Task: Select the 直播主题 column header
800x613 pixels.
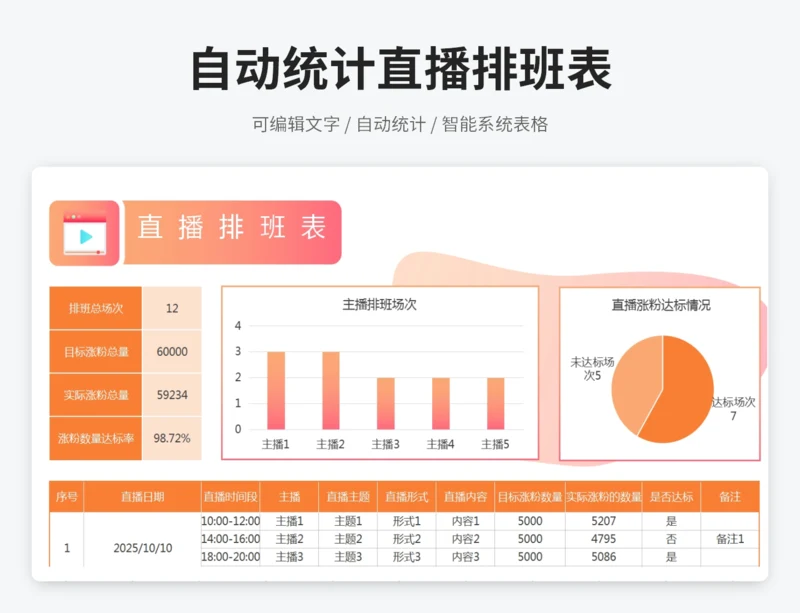Action: click(x=348, y=497)
